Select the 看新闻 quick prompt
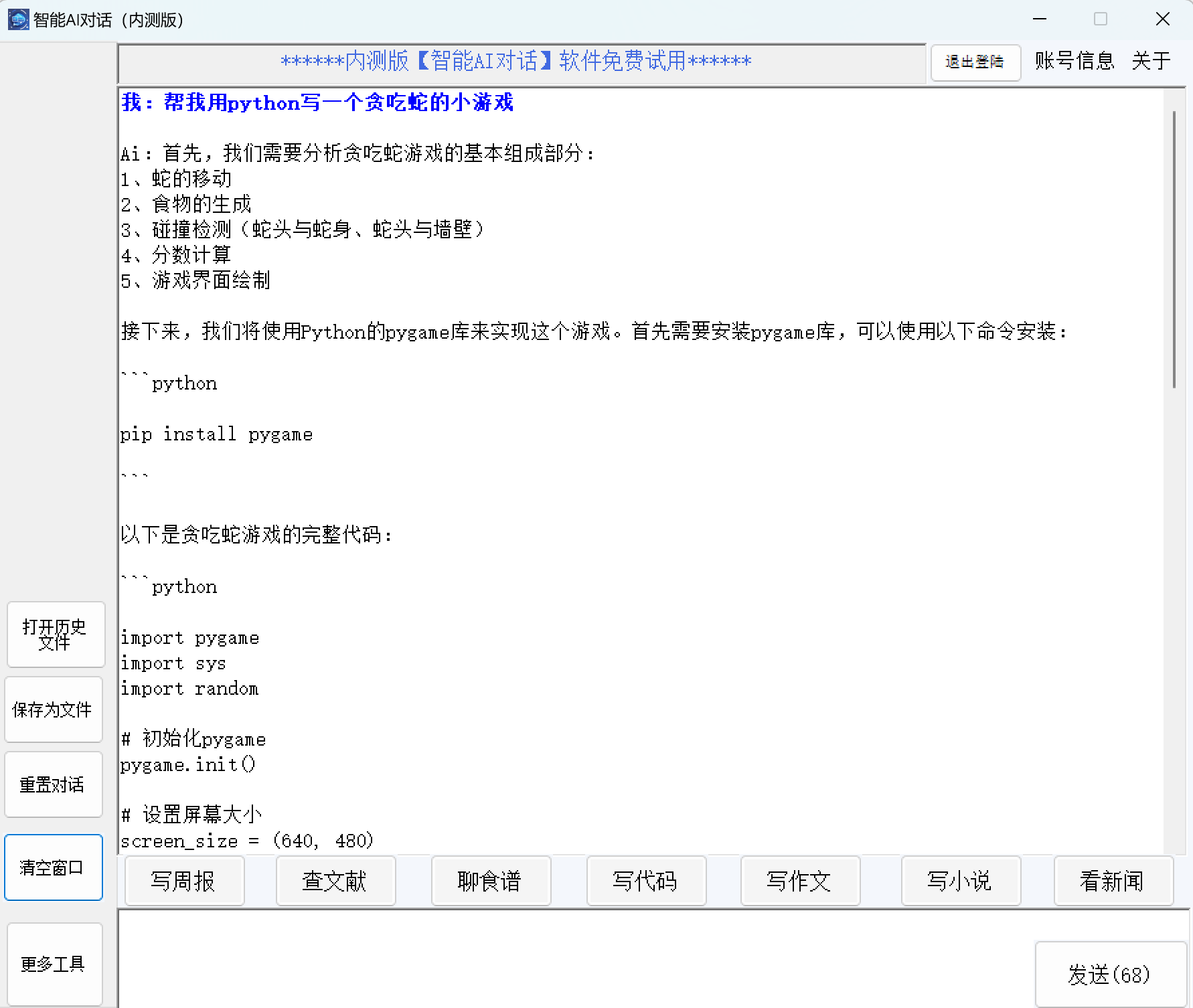 pos(1113,881)
